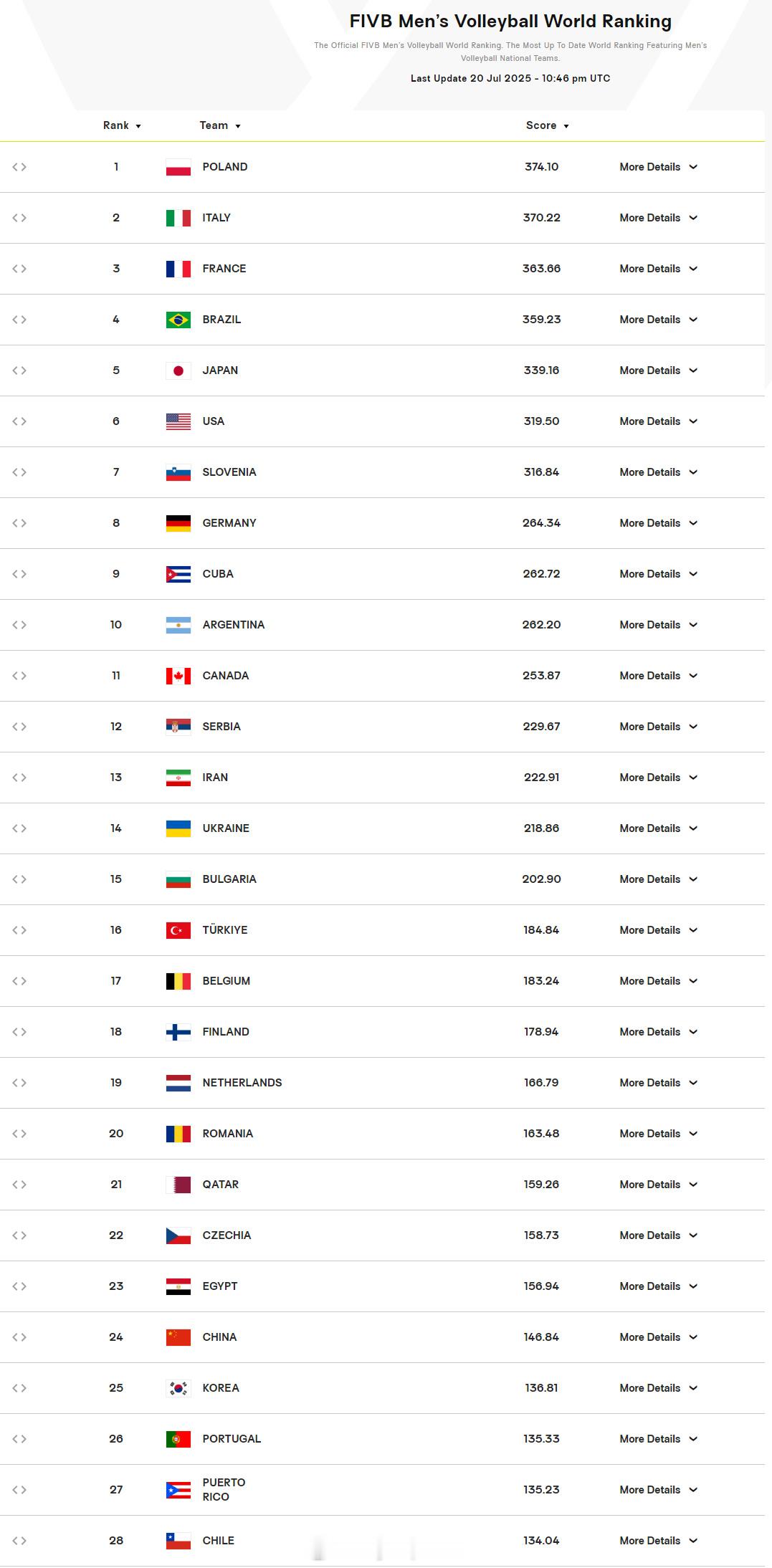Expand More Details for Germany

click(x=658, y=523)
